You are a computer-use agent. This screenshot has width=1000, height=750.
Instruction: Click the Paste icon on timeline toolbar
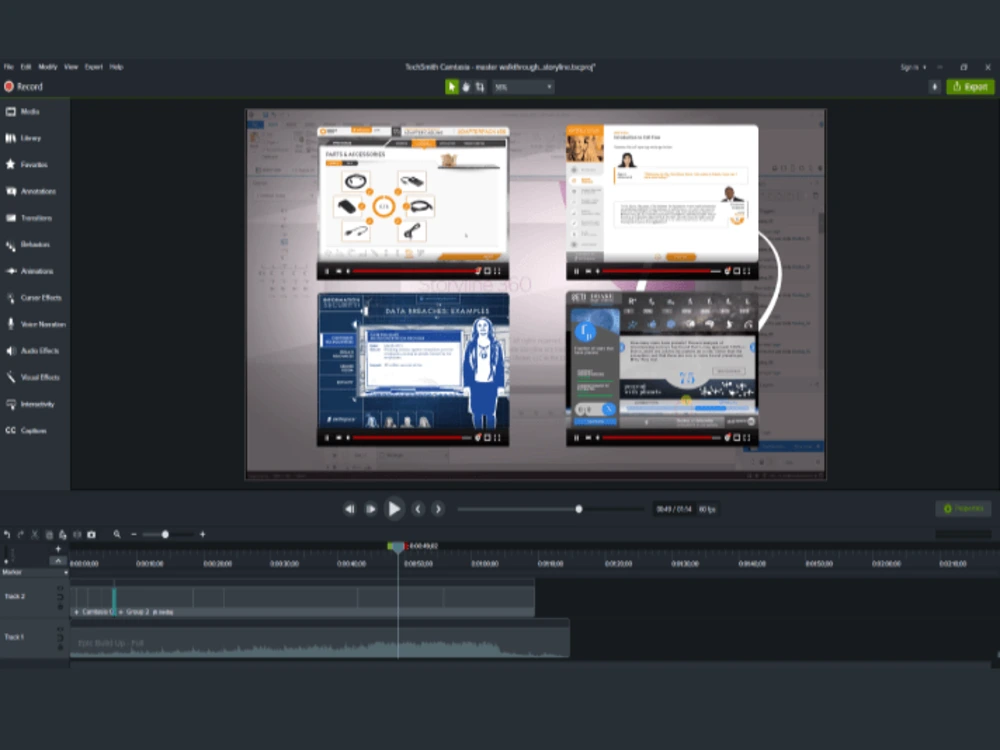(x=62, y=534)
